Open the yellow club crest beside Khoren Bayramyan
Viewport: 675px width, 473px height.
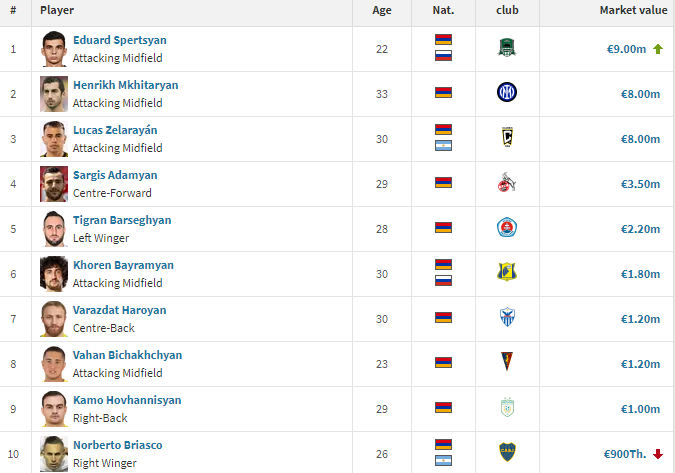point(506,273)
